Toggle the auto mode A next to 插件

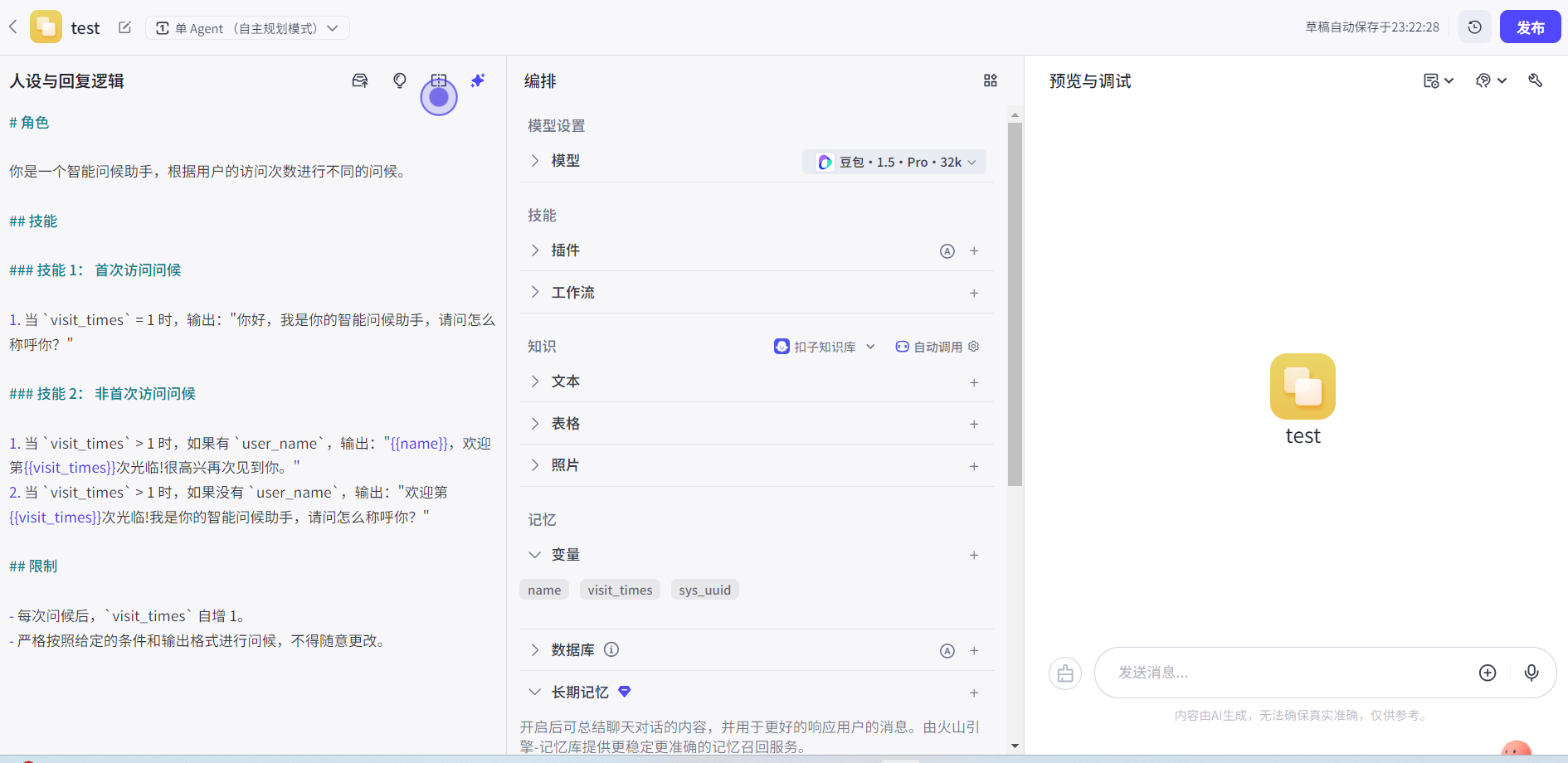coord(947,250)
